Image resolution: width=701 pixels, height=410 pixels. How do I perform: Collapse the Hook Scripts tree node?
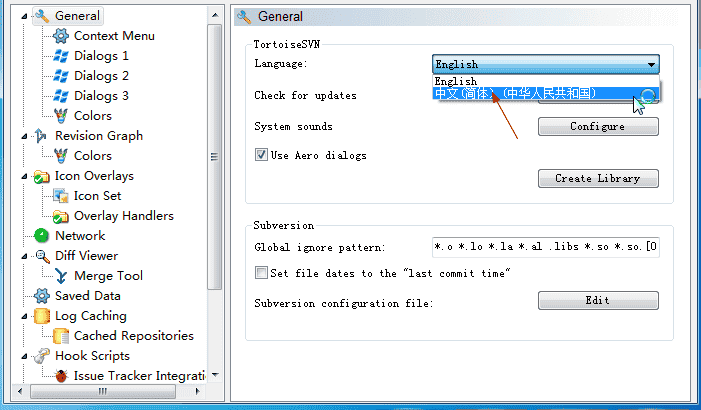pyautogui.click(x=24, y=356)
